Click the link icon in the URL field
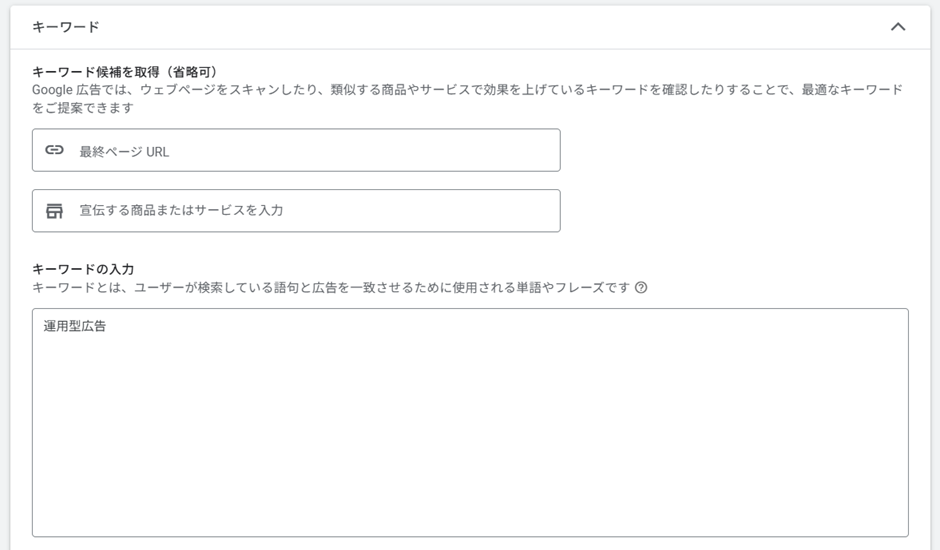The image size is (940, 550). point(55,150)
